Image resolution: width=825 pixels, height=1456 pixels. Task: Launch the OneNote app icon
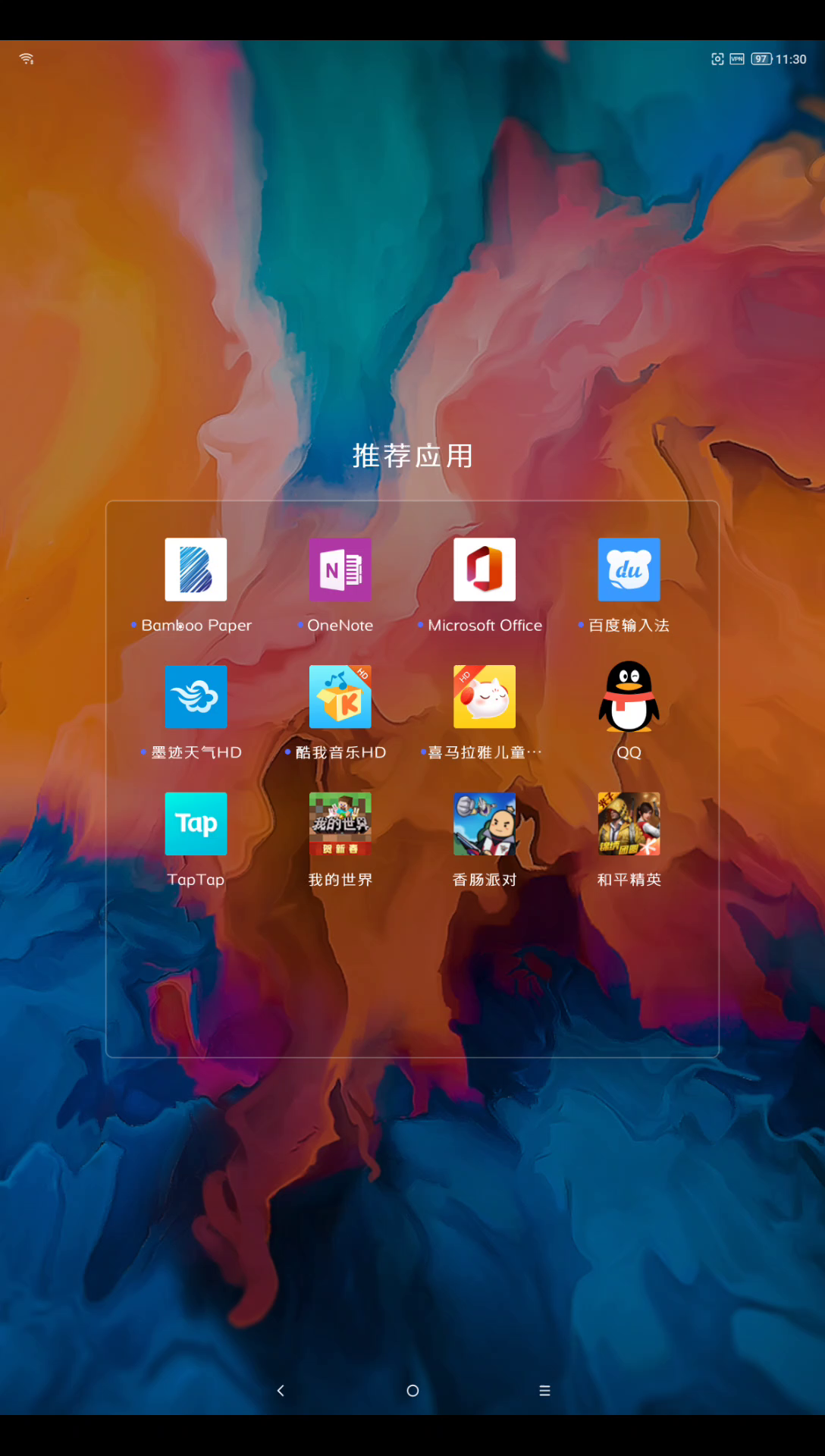click(x=340, y=570)
